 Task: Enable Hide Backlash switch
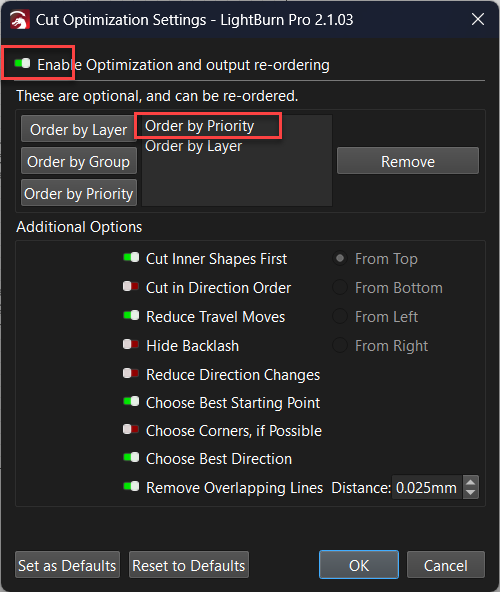(131, 344)
